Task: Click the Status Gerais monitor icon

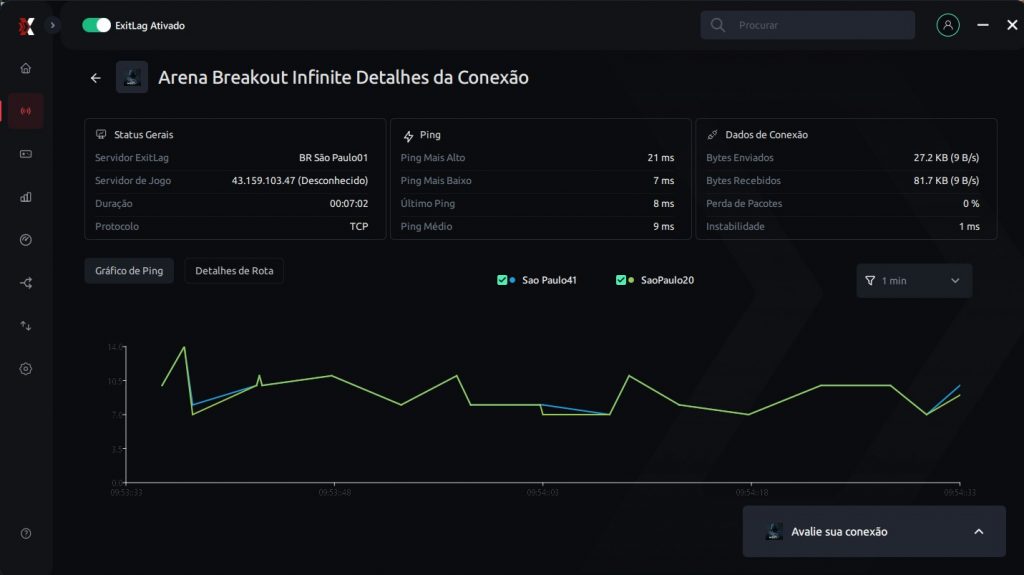Action: tap(101, 135)
